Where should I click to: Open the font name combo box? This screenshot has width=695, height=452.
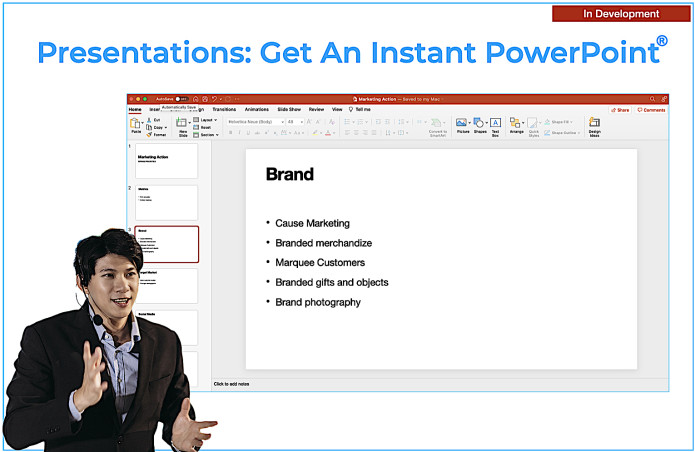[255, 121]
